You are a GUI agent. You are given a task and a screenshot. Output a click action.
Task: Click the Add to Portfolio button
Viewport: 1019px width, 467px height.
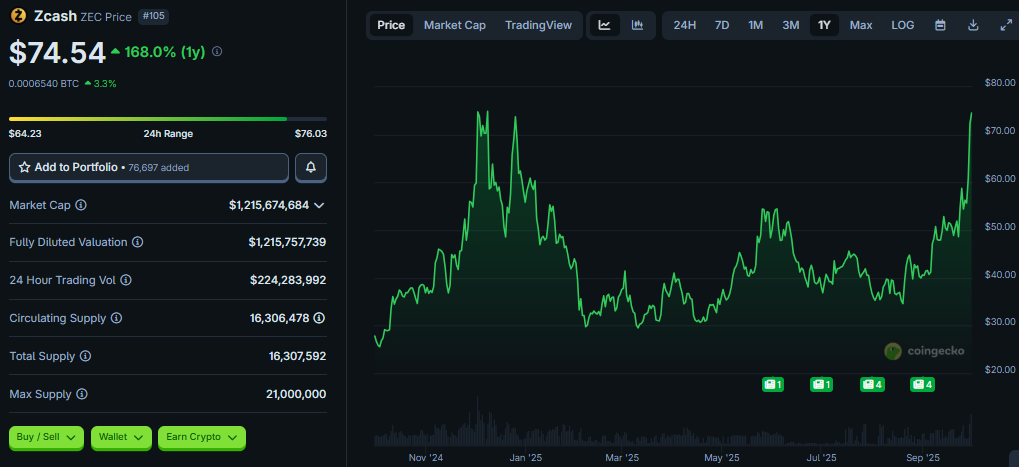(149, 167)
